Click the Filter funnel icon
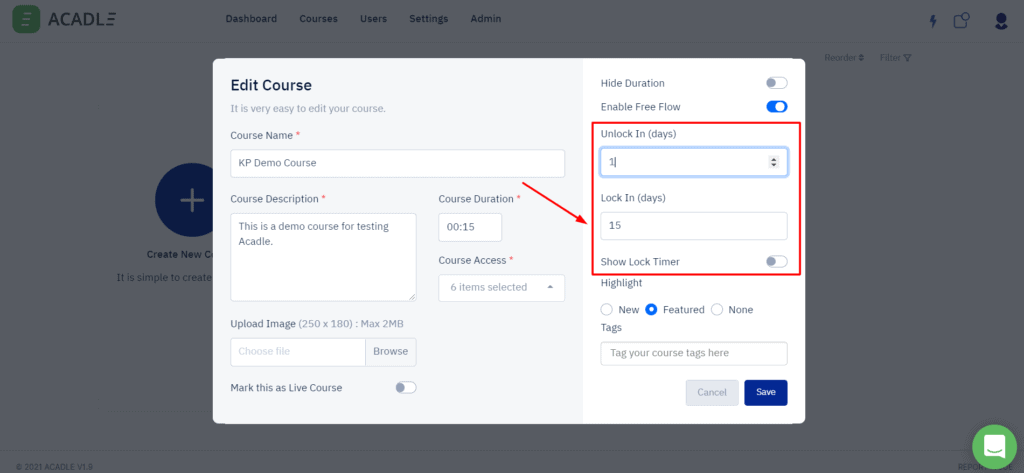Viewport: 1024px width, 473px height. tap(908, 58)
